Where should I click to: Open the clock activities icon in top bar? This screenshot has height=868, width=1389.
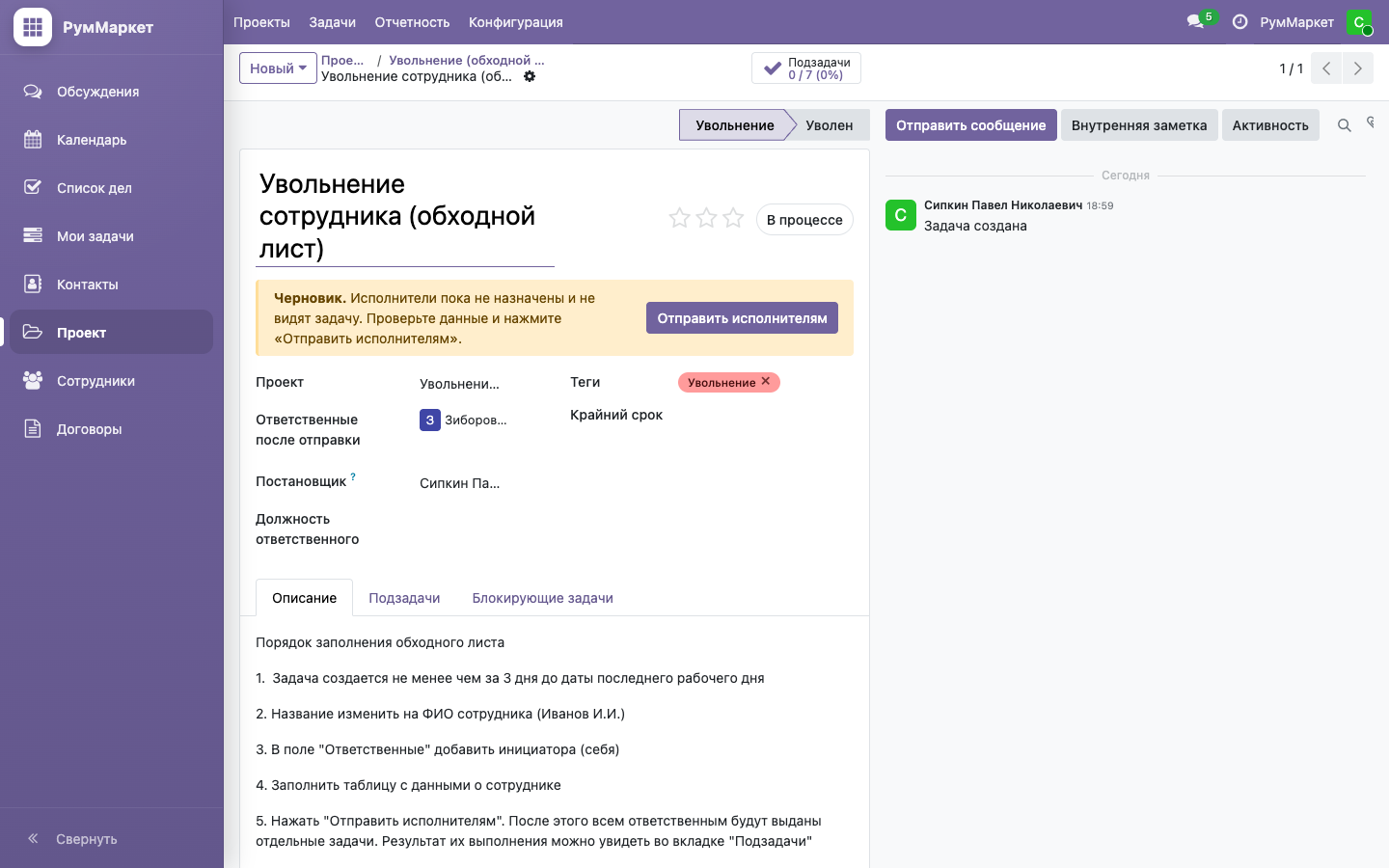point(1240,22)
